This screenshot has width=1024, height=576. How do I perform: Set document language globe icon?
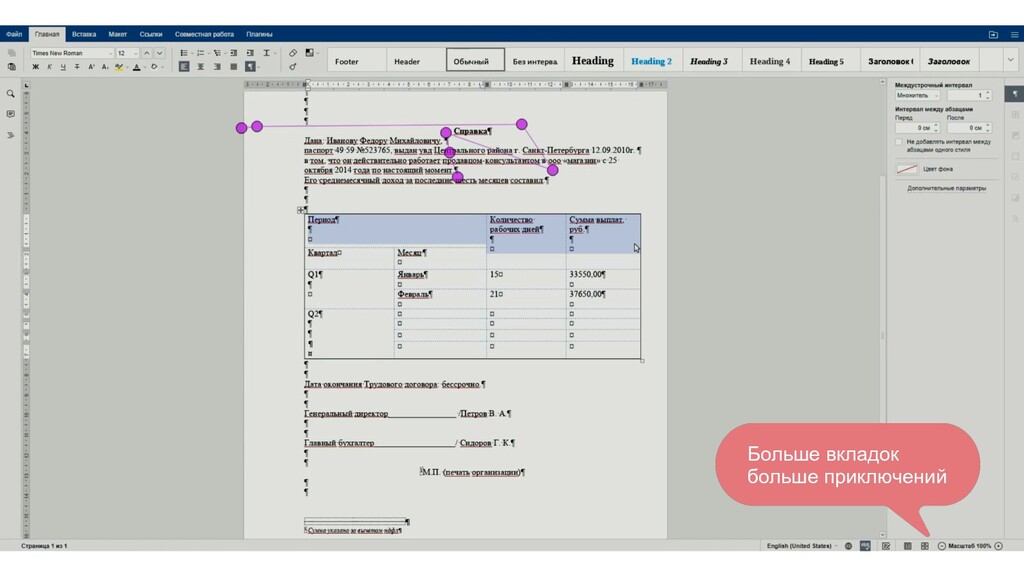(x=848, y=546)
